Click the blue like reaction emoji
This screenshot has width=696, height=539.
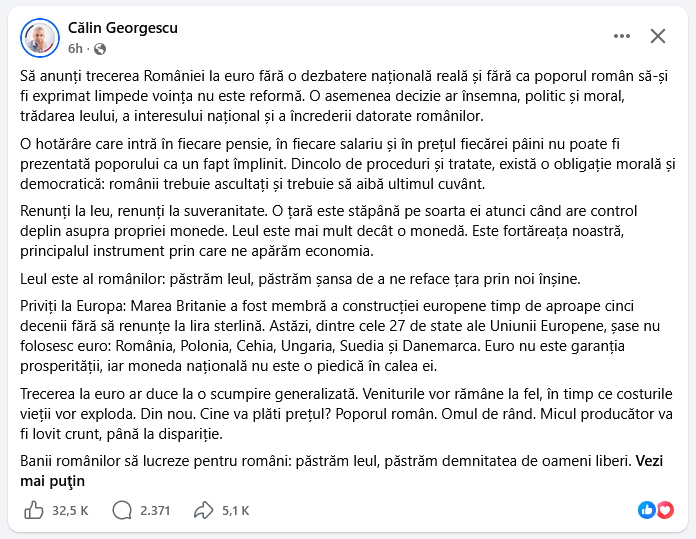646,510
